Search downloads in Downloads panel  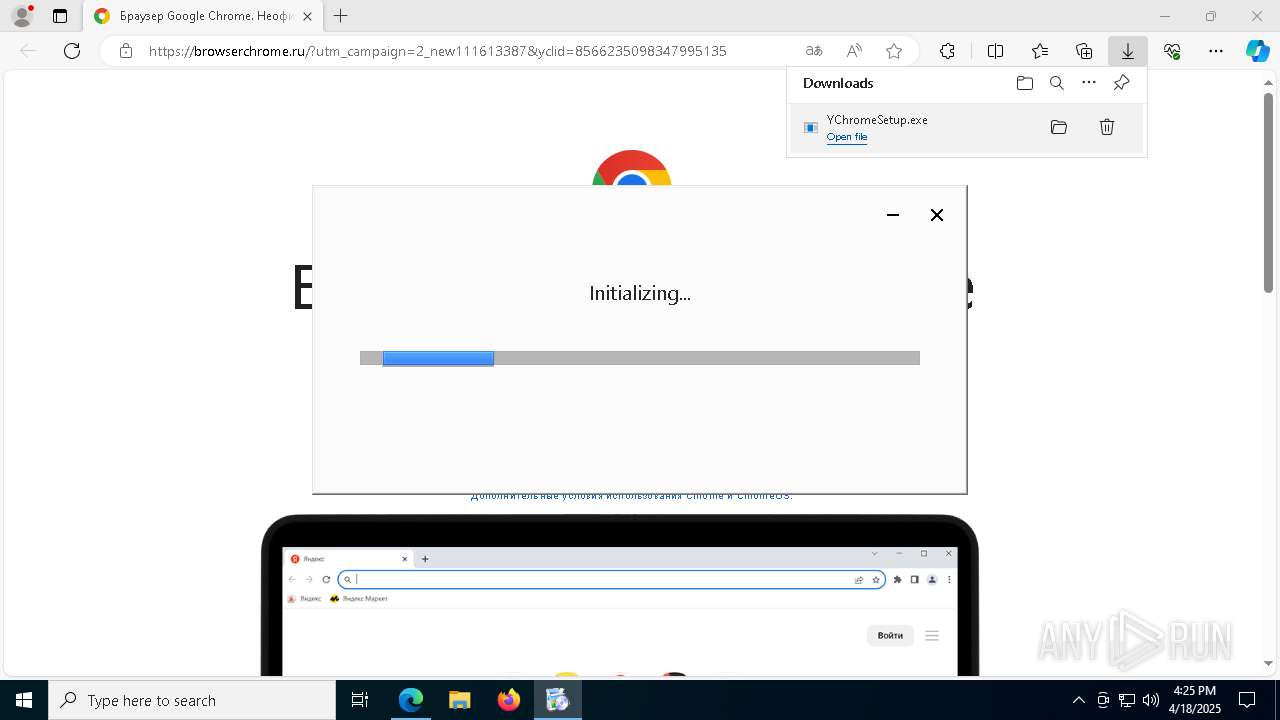1057,83
